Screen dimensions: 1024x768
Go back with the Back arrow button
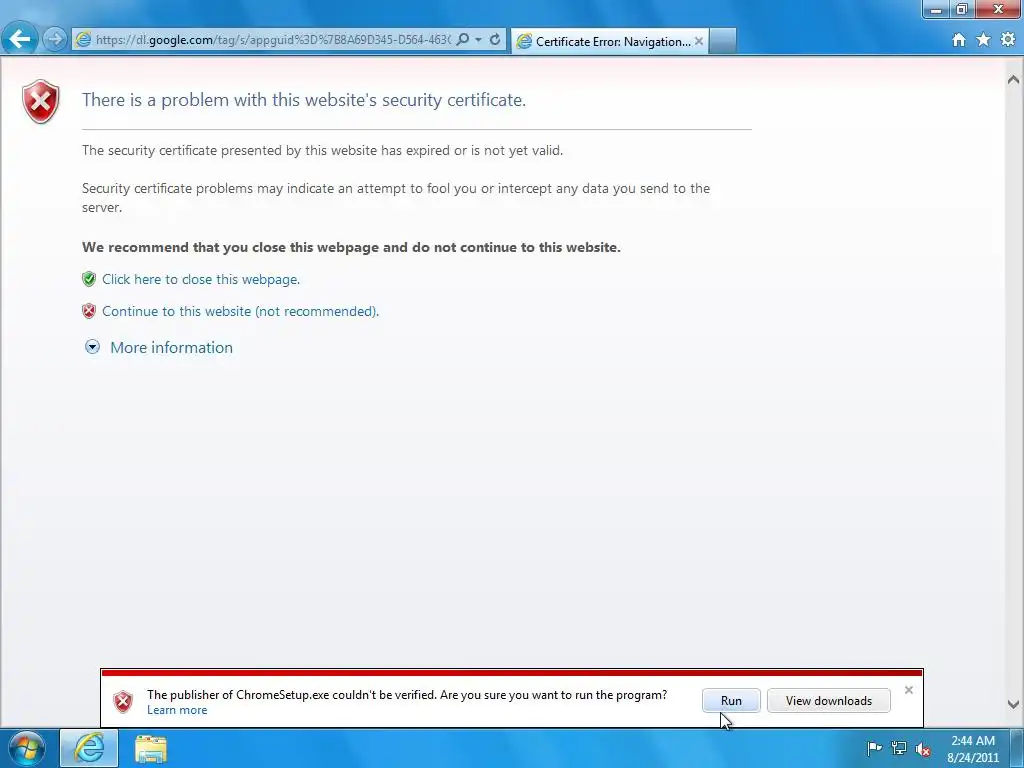pos(20,39)
